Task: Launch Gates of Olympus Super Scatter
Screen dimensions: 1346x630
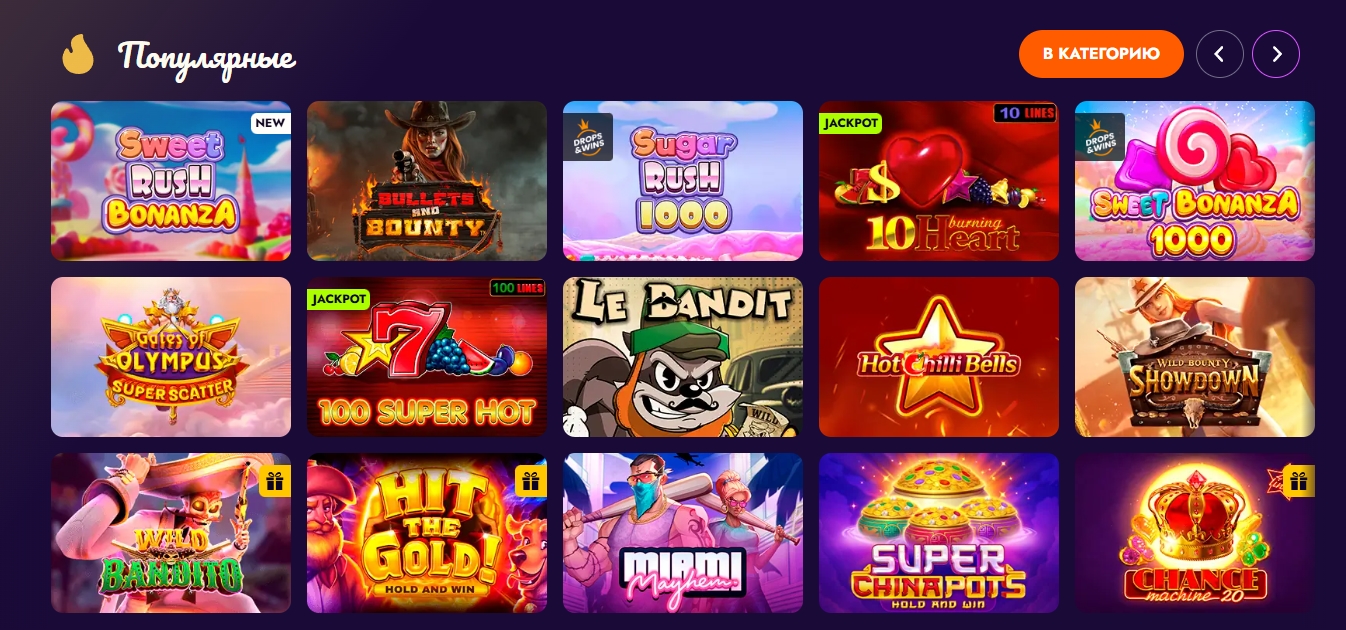Action: pos(171,357)
